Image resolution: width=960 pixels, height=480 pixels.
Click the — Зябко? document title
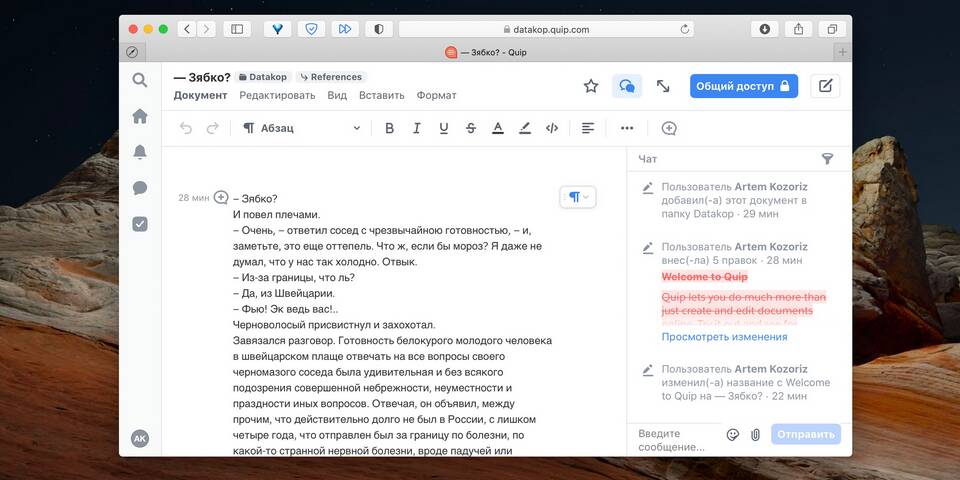[x=202, y=77]
